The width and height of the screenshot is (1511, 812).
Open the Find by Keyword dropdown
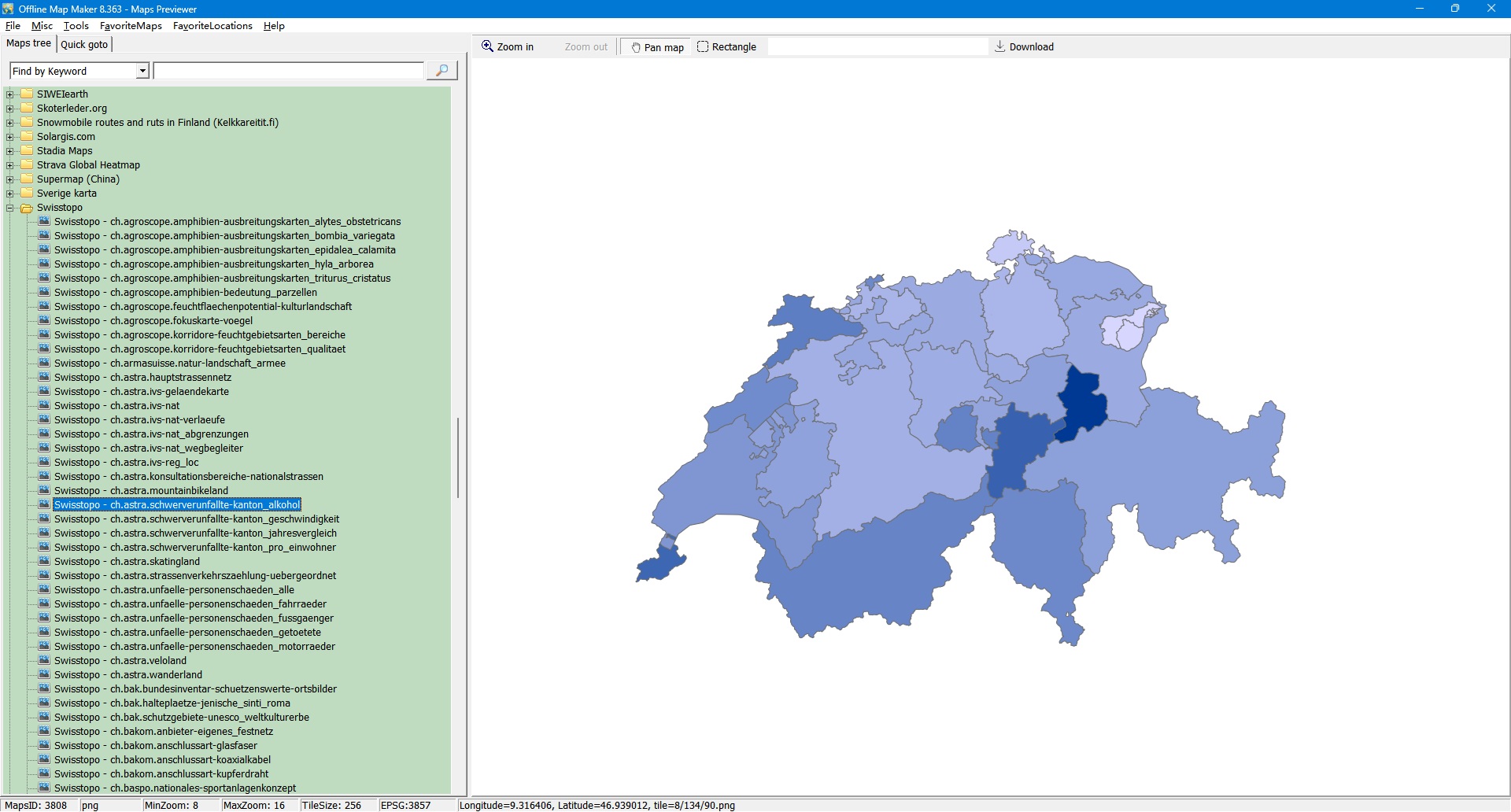(x=142, y=71)
